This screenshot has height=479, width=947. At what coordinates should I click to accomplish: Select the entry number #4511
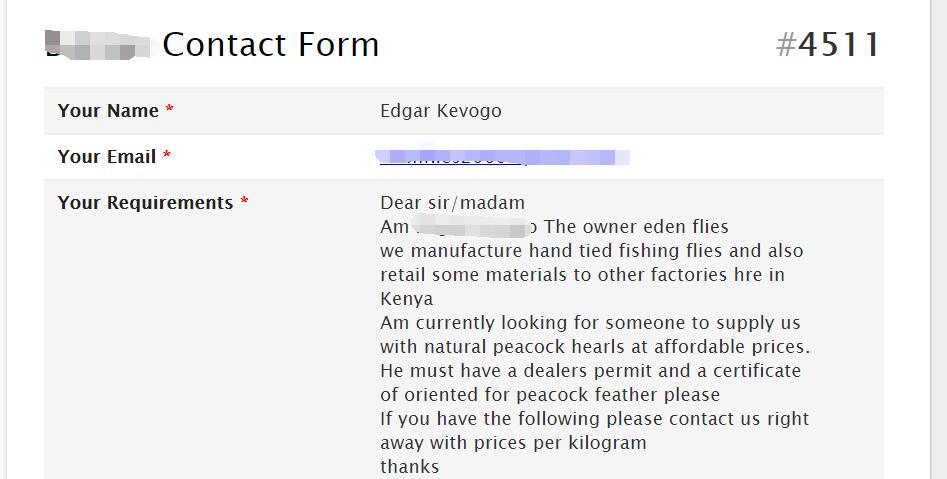click(827, 45)
